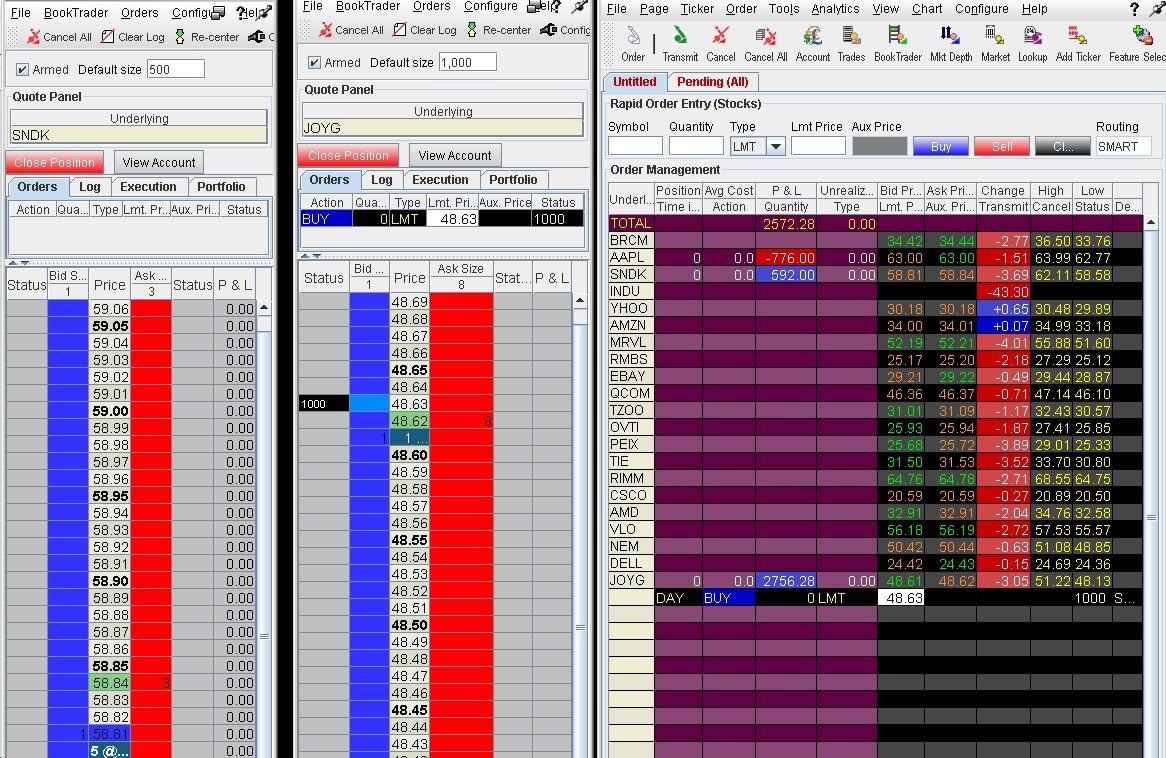Switch to the Pending (All) tab
The height and width of the screenshot is (758, 1166).
(712, 82)
